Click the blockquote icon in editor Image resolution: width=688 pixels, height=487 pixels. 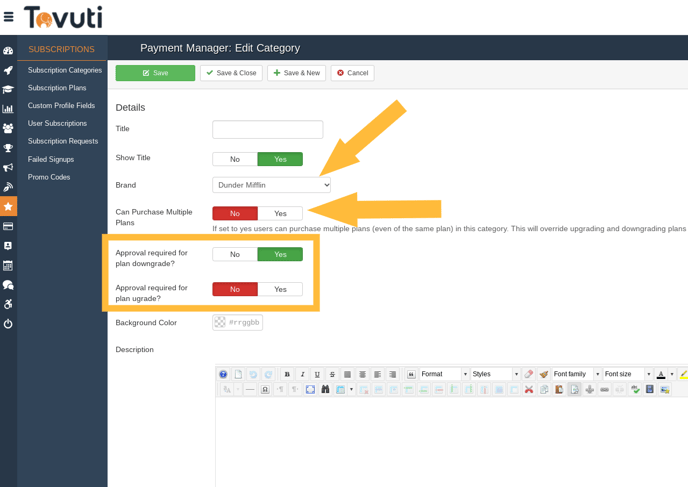pyautogui.click(x=411, y=374)
